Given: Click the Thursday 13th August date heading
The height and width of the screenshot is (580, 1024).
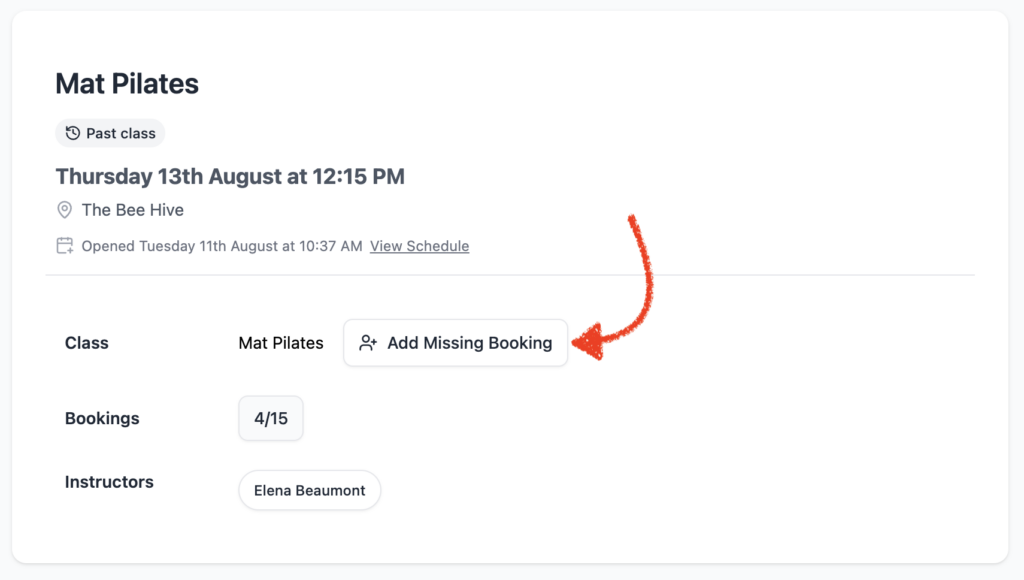Looking at the screenshot, I should tap(230, 176).
